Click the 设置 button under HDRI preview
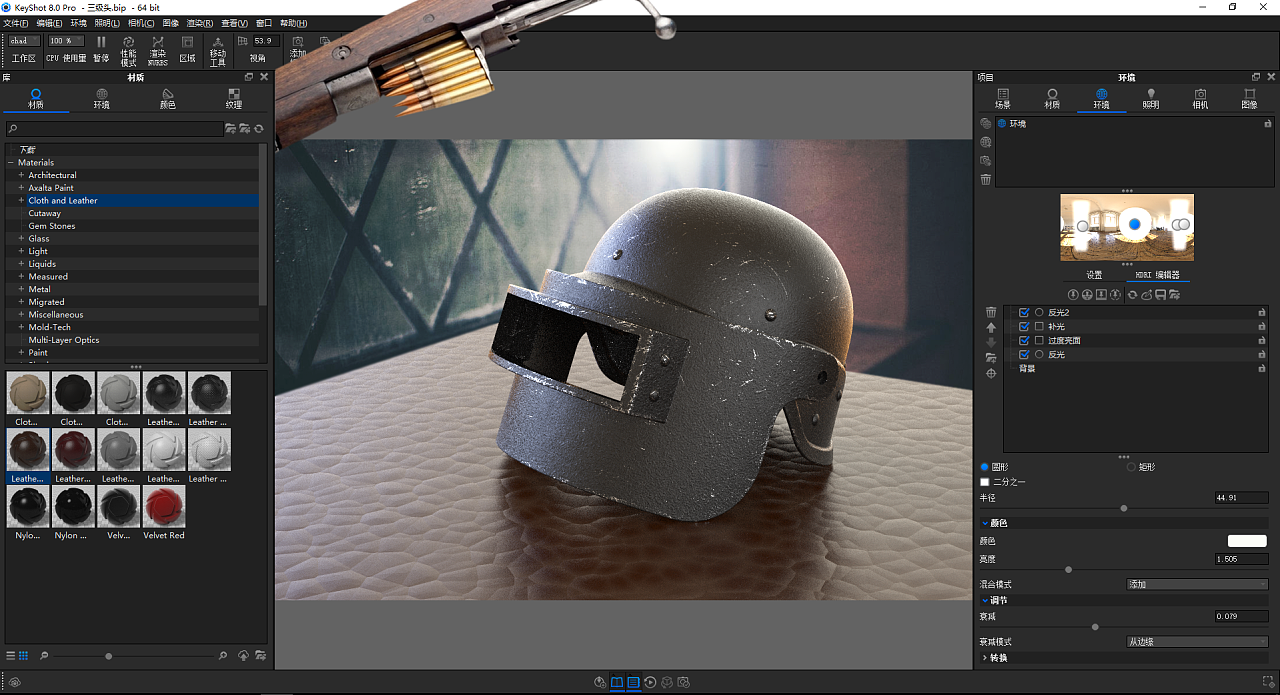This screenshot has height=695, width=1280. point(1093,273)
